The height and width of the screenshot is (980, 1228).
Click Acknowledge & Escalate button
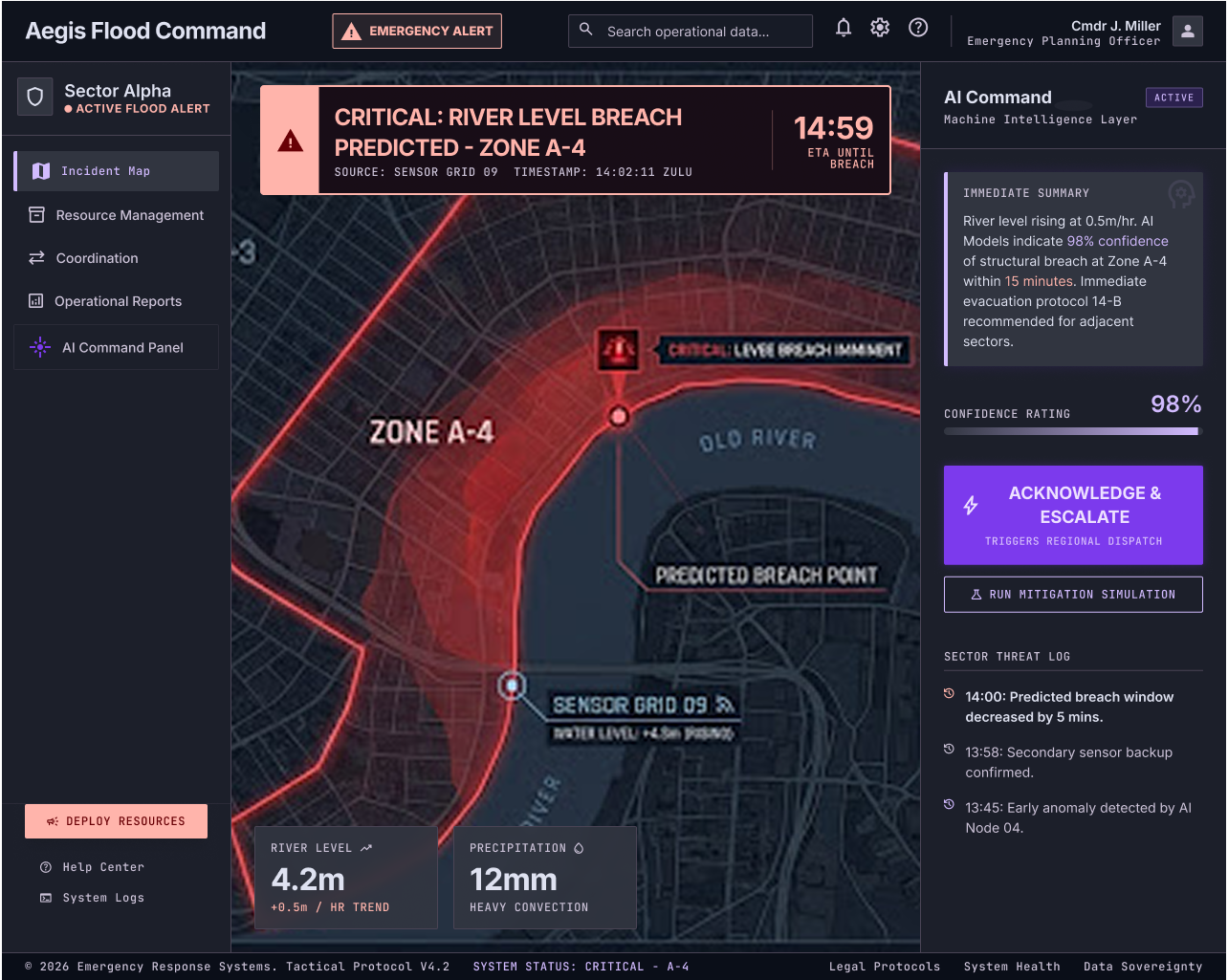(1073, 515)
